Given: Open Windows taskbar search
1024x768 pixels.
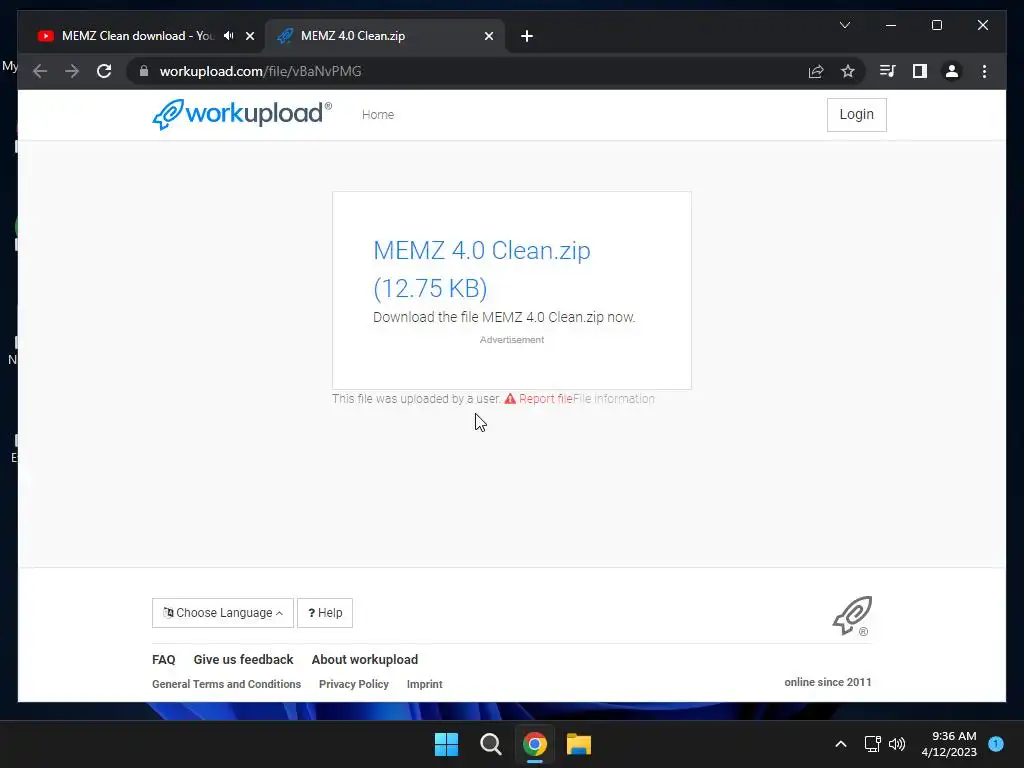Looking at the screenshot, I should pos(490,744).
